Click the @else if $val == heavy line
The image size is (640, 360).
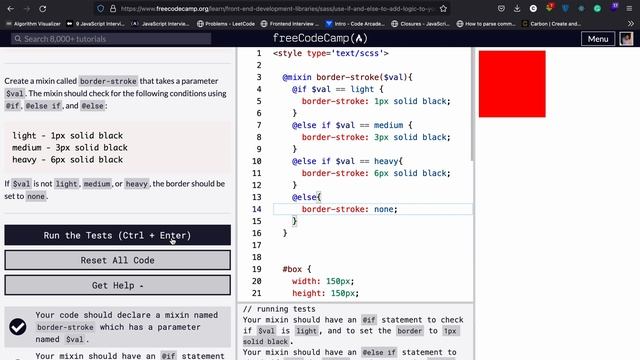pyautogui.click(x=347, y=161)
